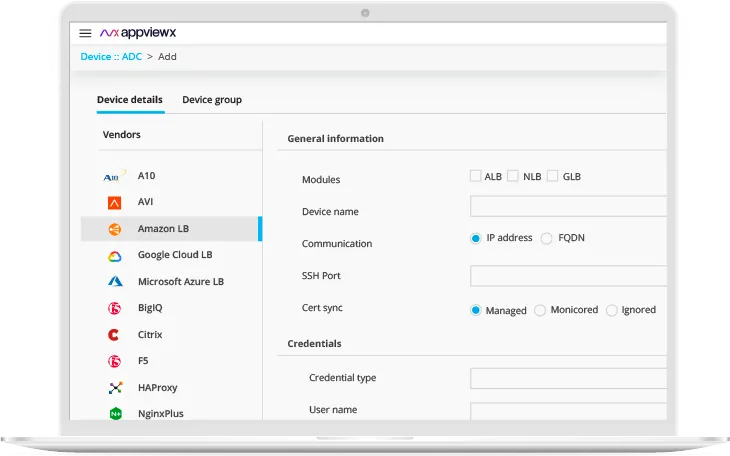Viewport: 730px width, 456px height.
Task: Click the Microsoft Azure LB icon
Action: click(x=115, y=281)
